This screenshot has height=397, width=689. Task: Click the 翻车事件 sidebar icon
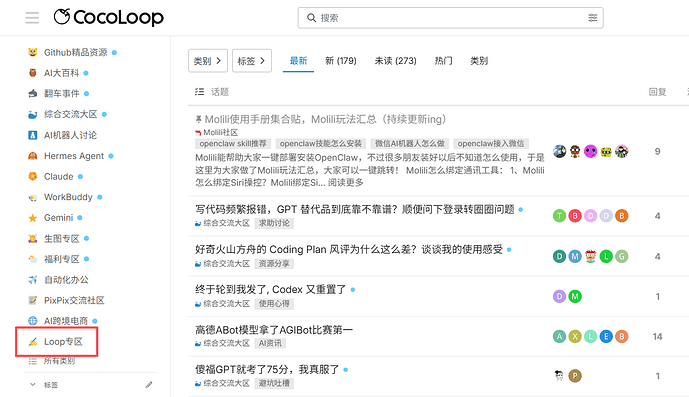pyautogui.click(x=33, y=94)
